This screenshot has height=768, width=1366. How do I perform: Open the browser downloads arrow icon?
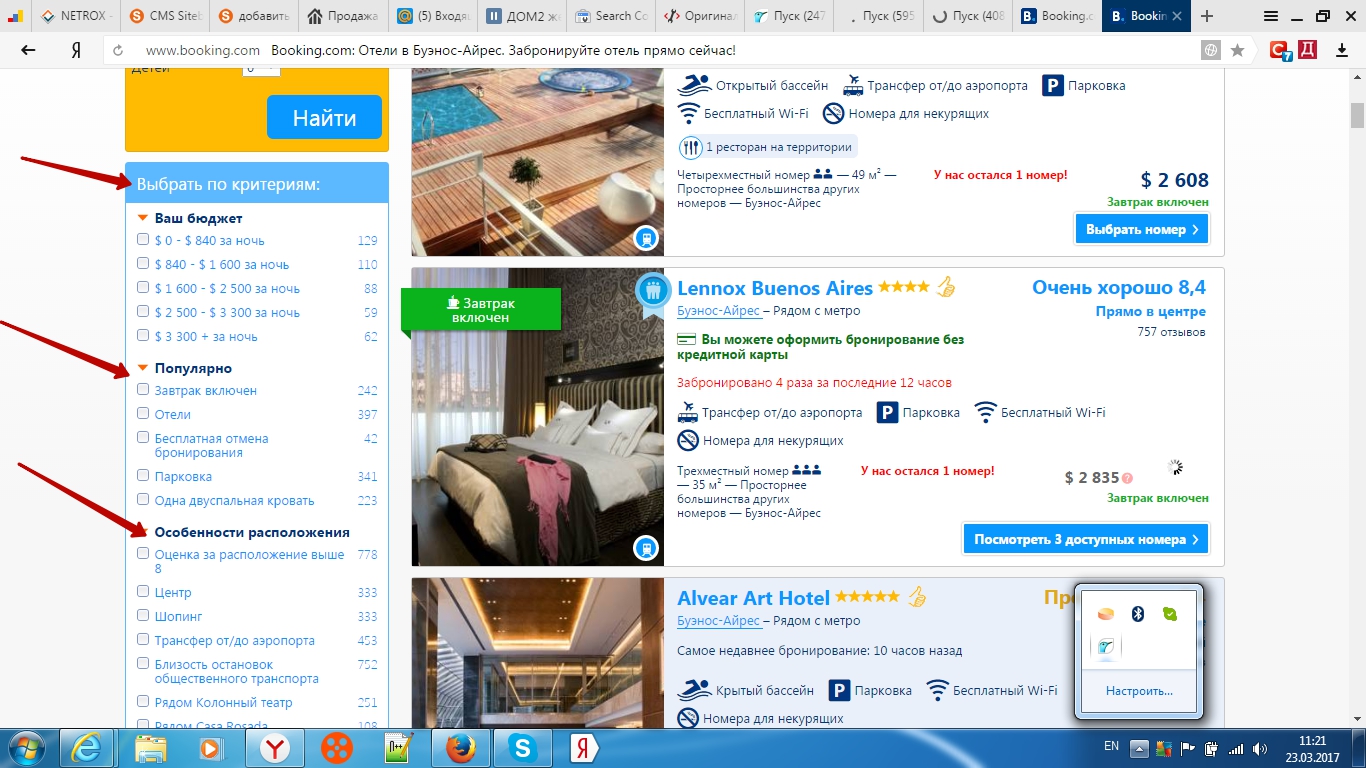coord(1342,50)
